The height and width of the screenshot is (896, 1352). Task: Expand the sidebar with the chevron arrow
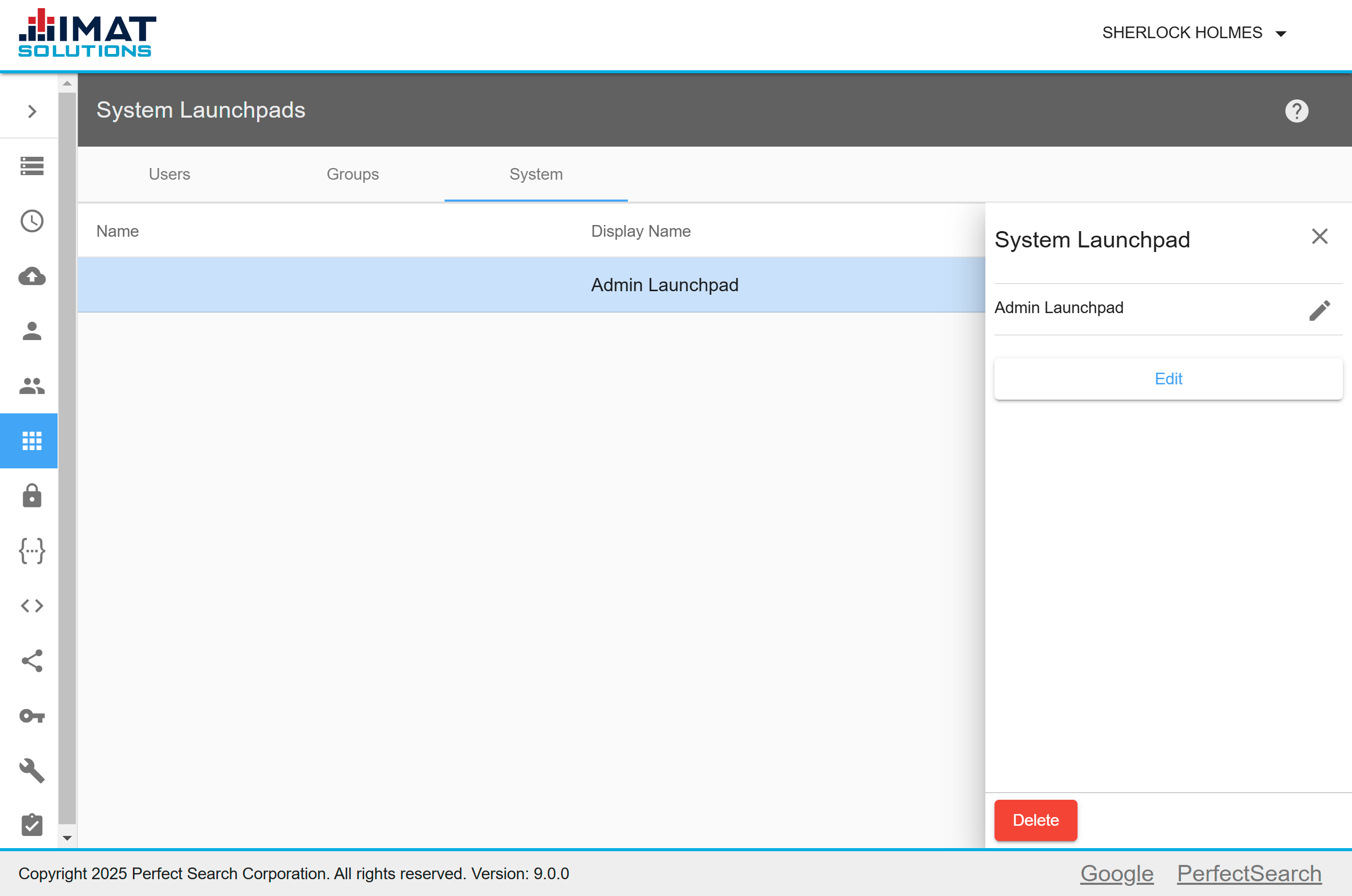(32, 111)
